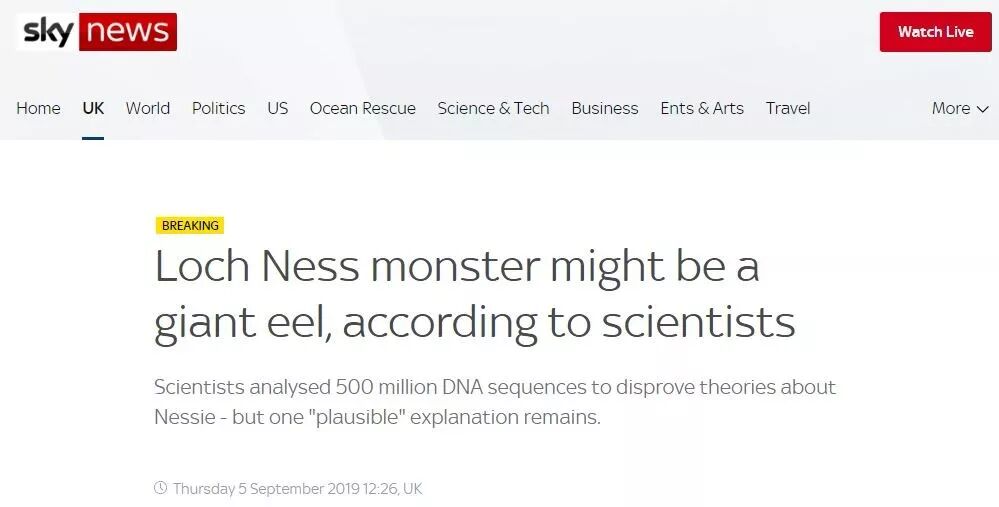Image resolution: width=999 pixels, height=507 pixels.
Task: Select the Travel section link
Action: (x=788, y=108)
